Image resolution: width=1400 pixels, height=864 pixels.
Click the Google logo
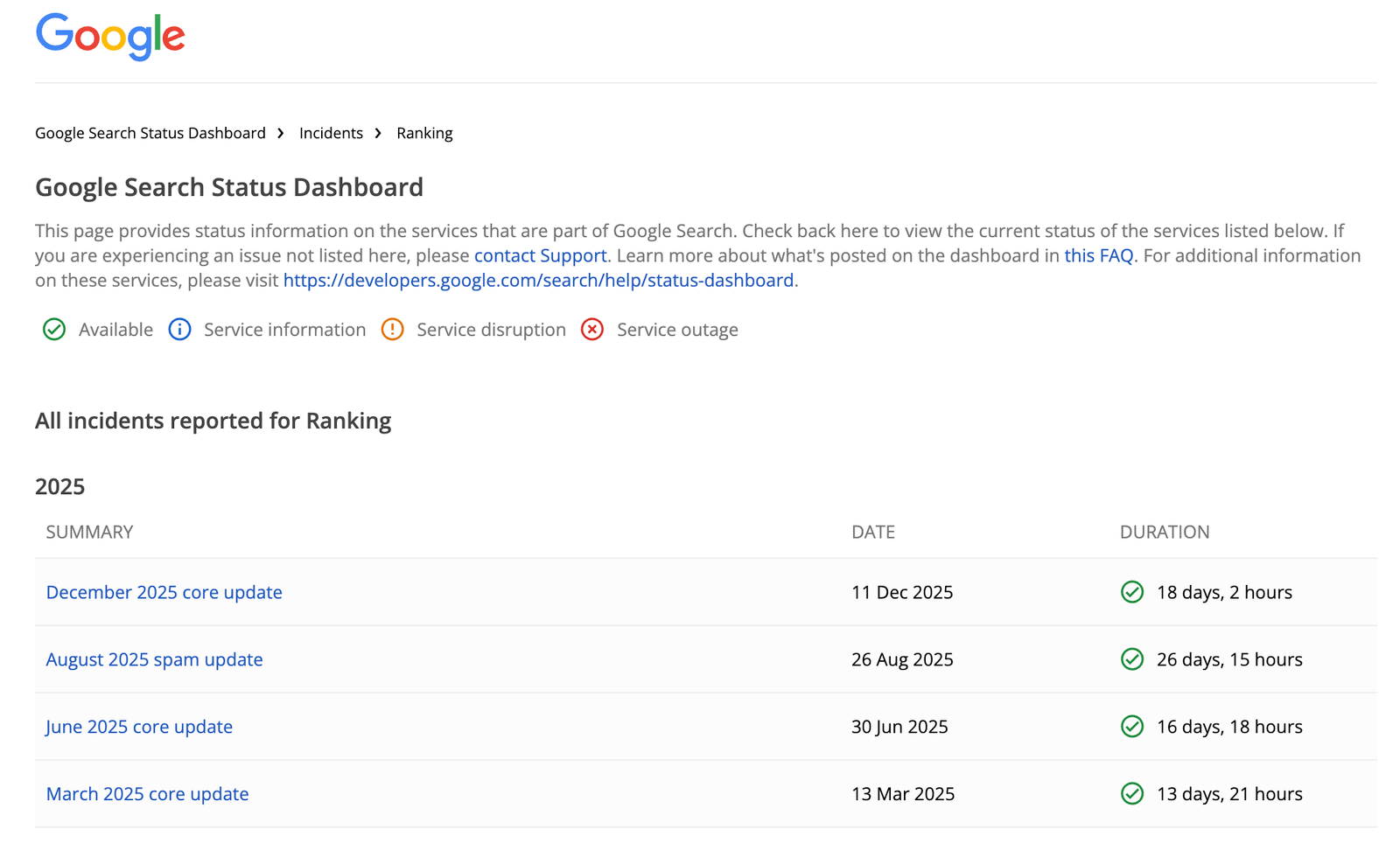tap(109, 36)
